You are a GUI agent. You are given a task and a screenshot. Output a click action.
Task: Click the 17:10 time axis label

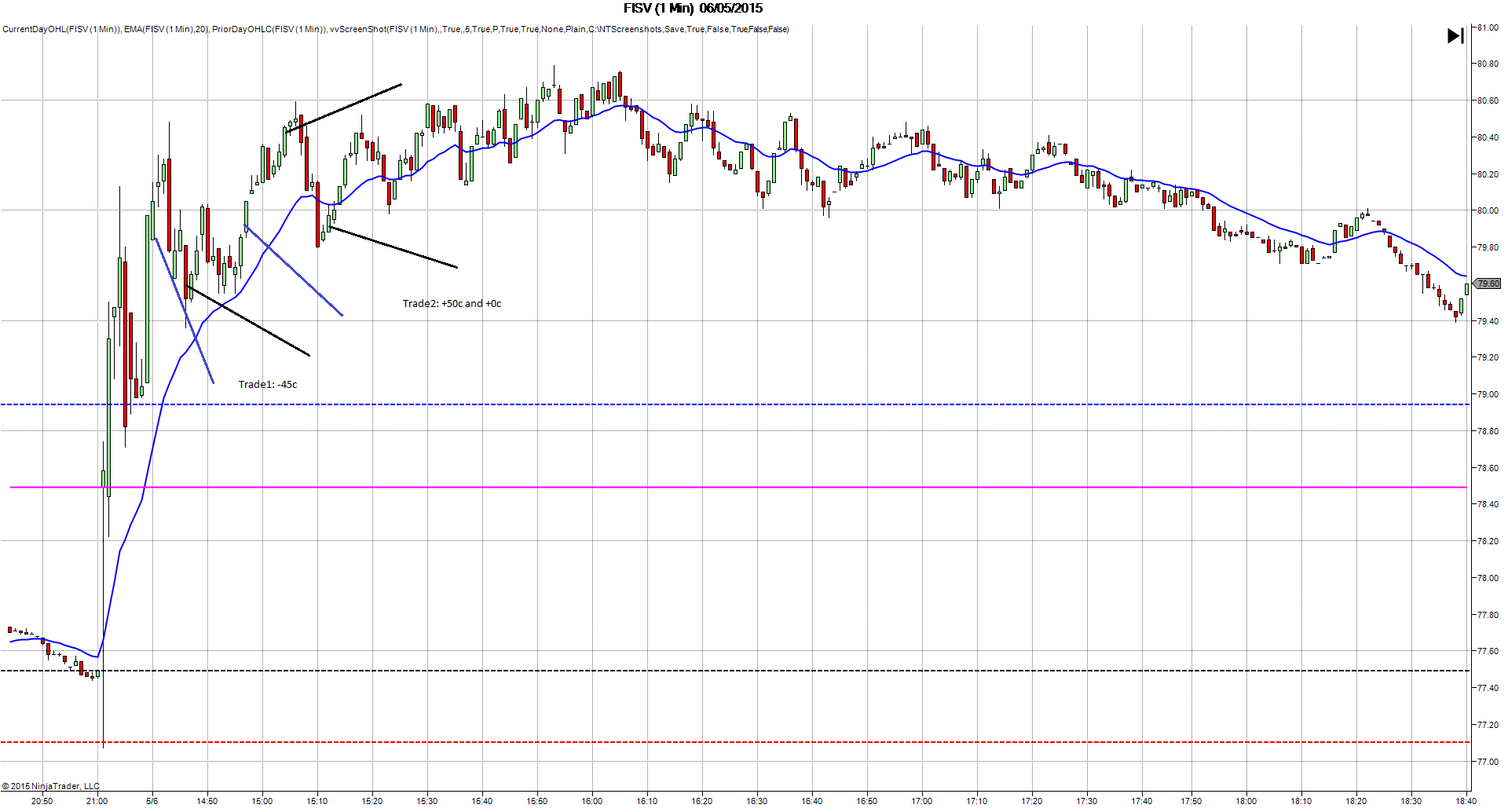[977, 801]
